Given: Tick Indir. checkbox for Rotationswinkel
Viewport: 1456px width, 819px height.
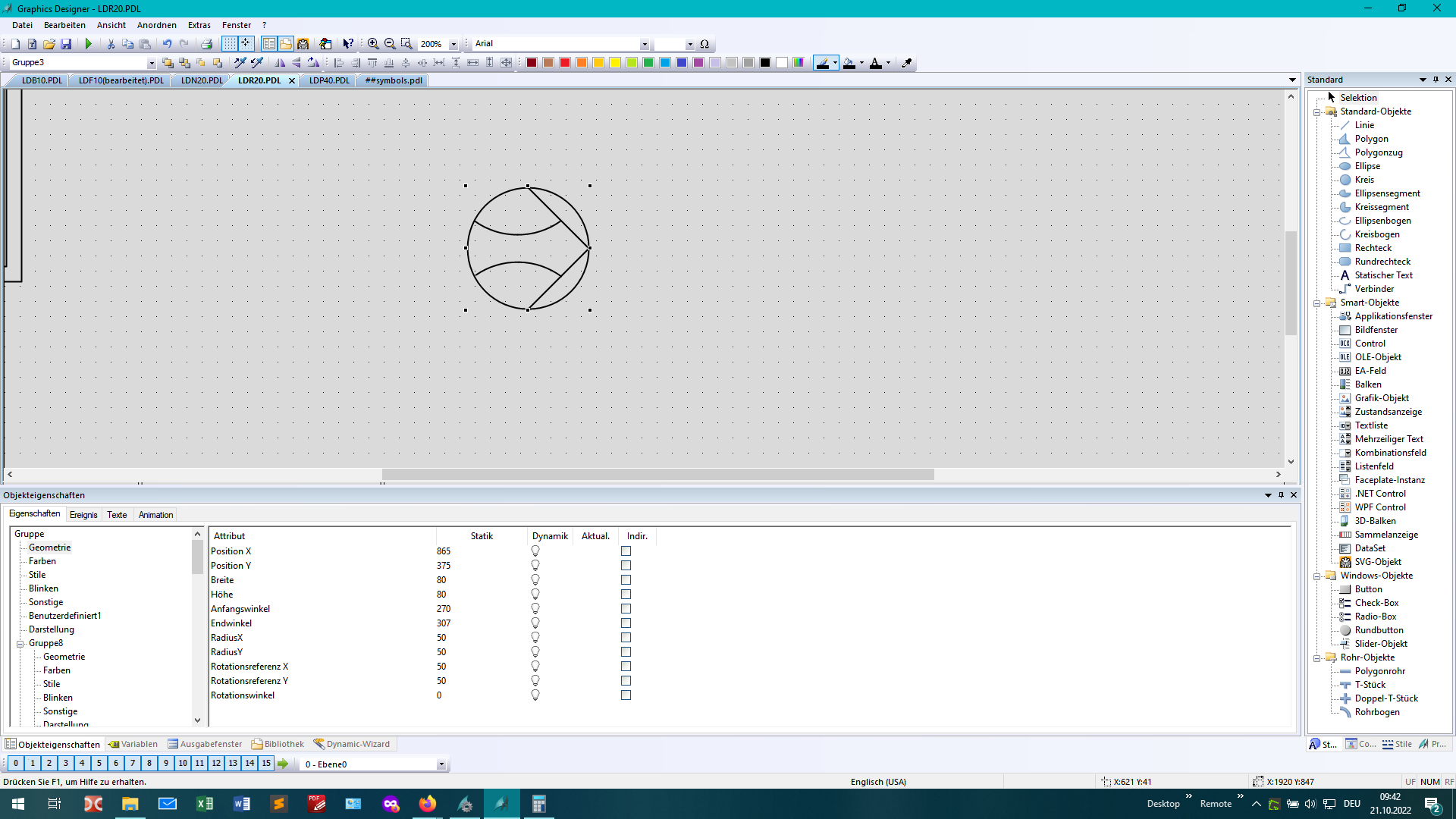Looking at the screenshot, I should point(626,695).
